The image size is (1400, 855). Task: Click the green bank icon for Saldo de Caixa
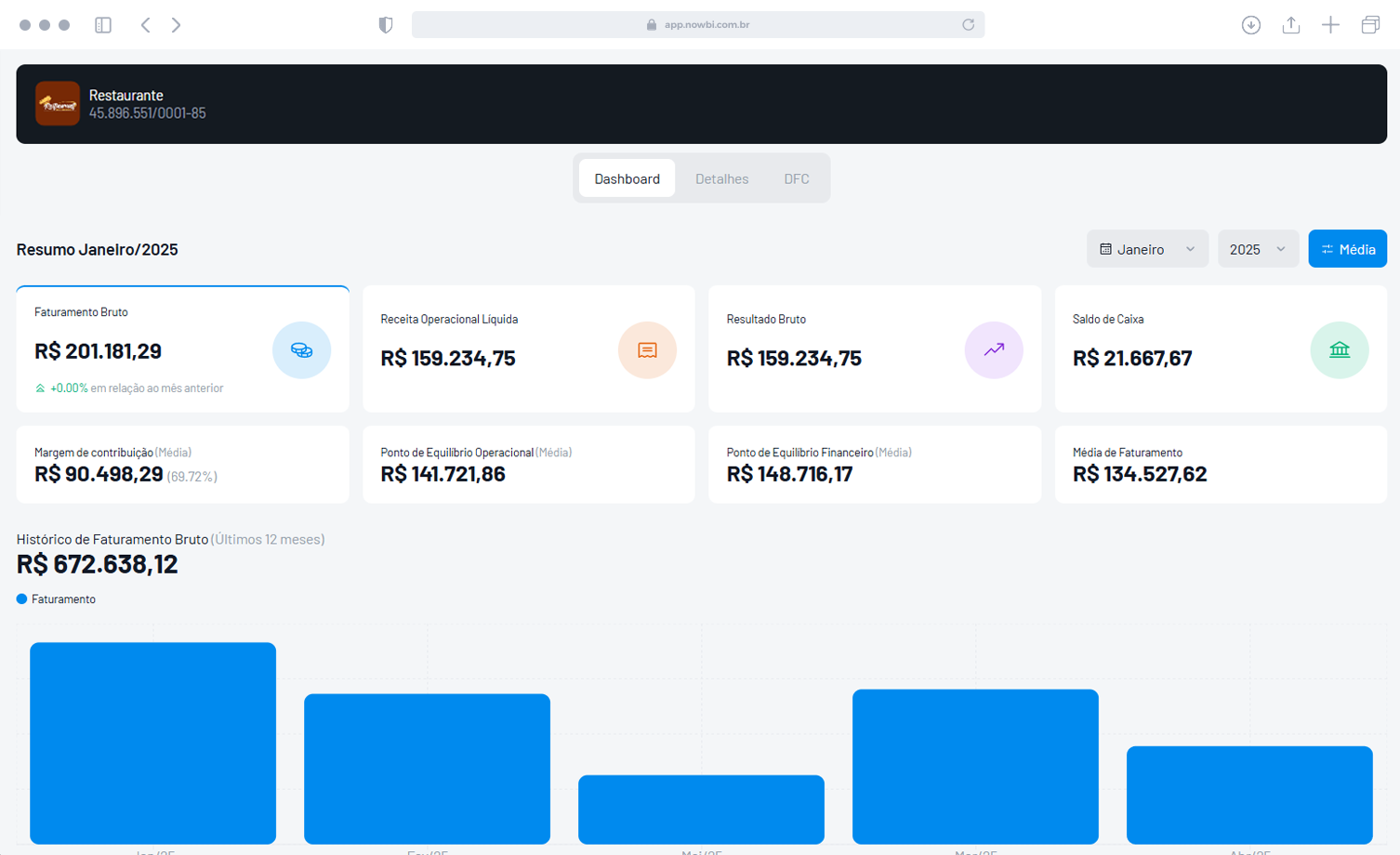1339,350
